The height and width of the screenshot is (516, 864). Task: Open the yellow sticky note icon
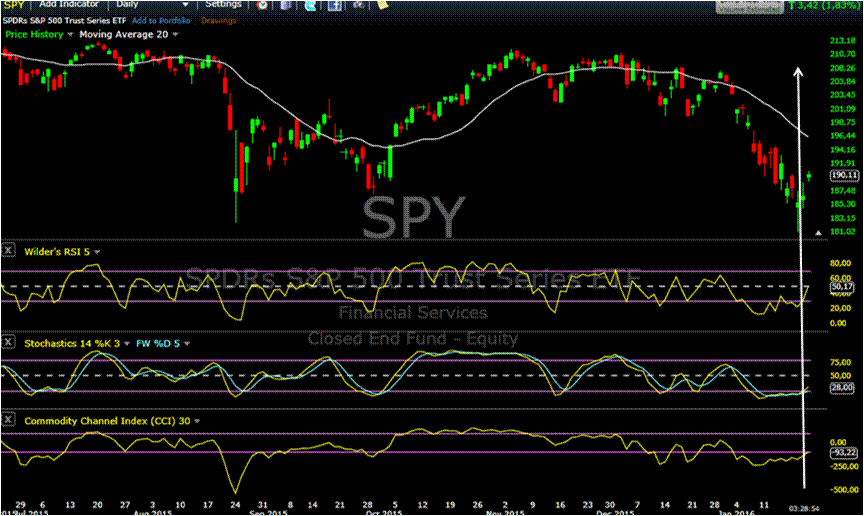(x=382, y=4)
